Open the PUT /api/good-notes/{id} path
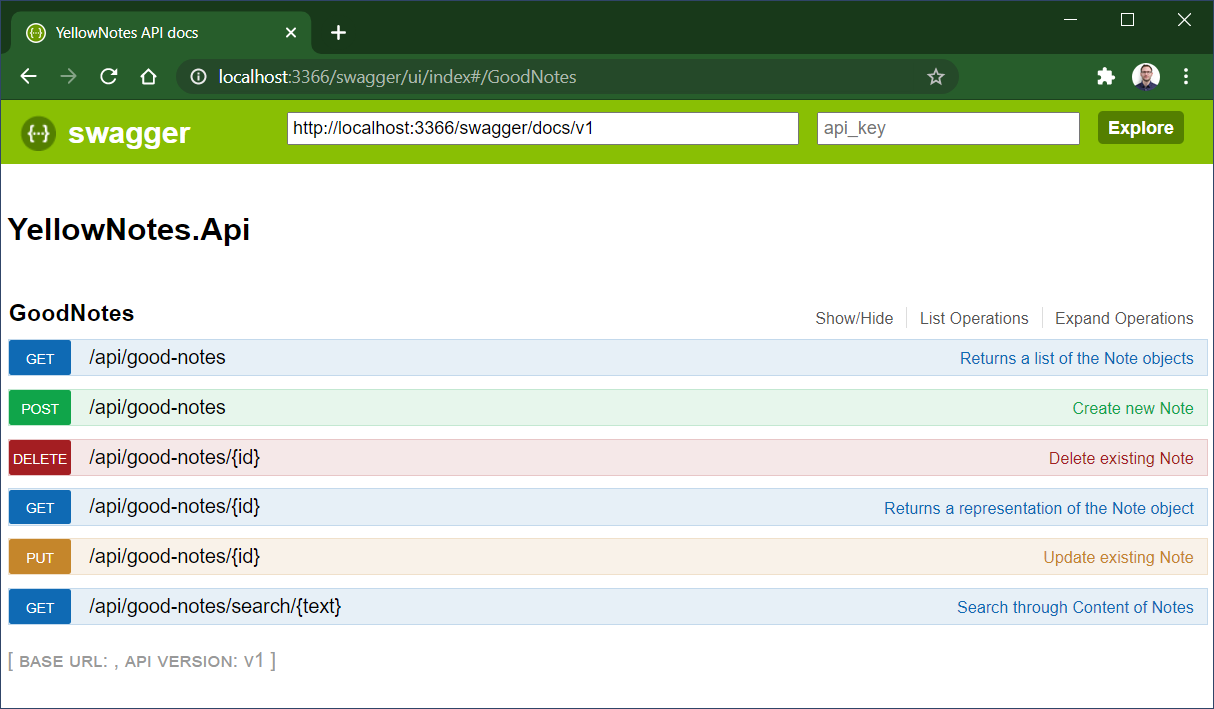 pos(174,556)
